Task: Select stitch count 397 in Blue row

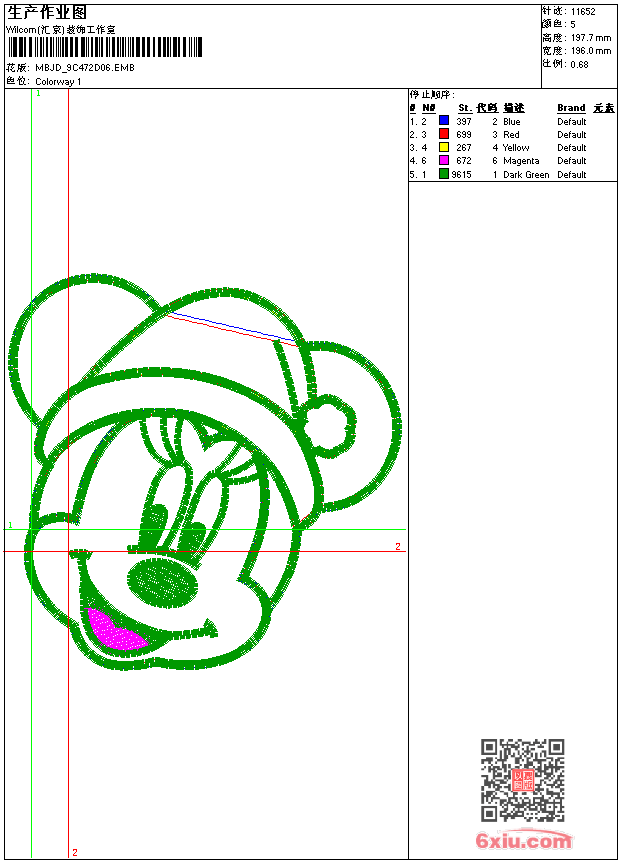Action: pos(464,122)
